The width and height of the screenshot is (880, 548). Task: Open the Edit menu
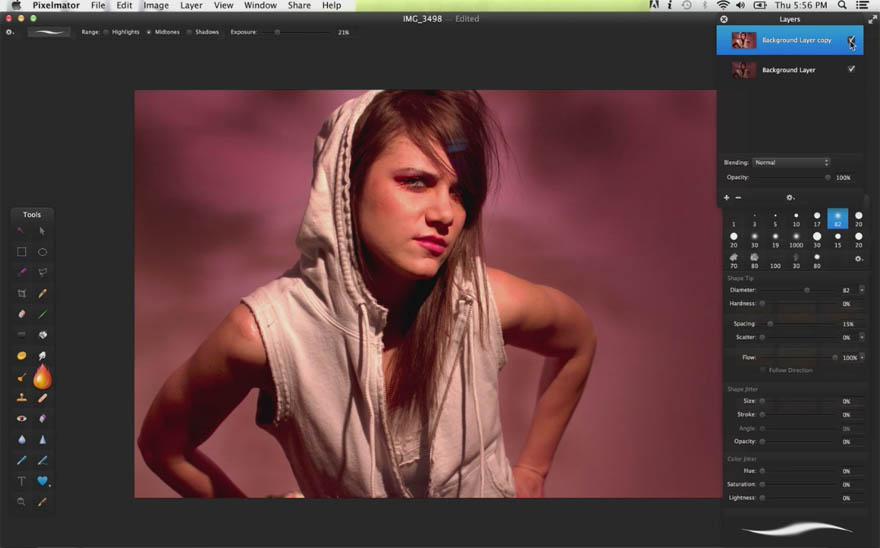click(124, 5)
